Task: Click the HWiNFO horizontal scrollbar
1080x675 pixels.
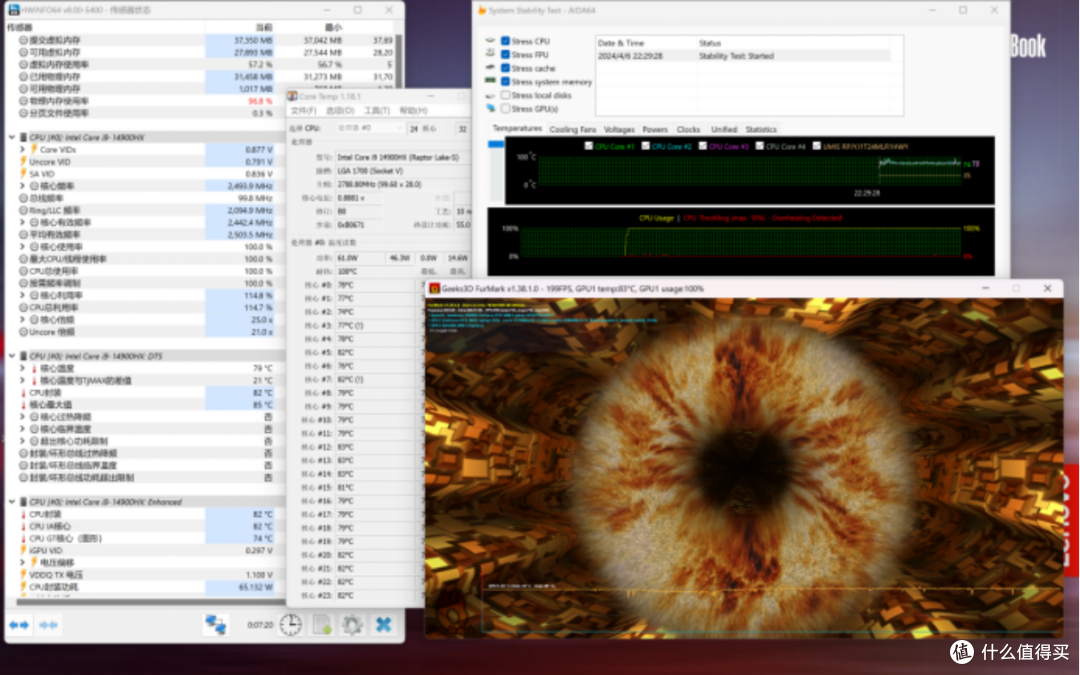Action: 152,602
